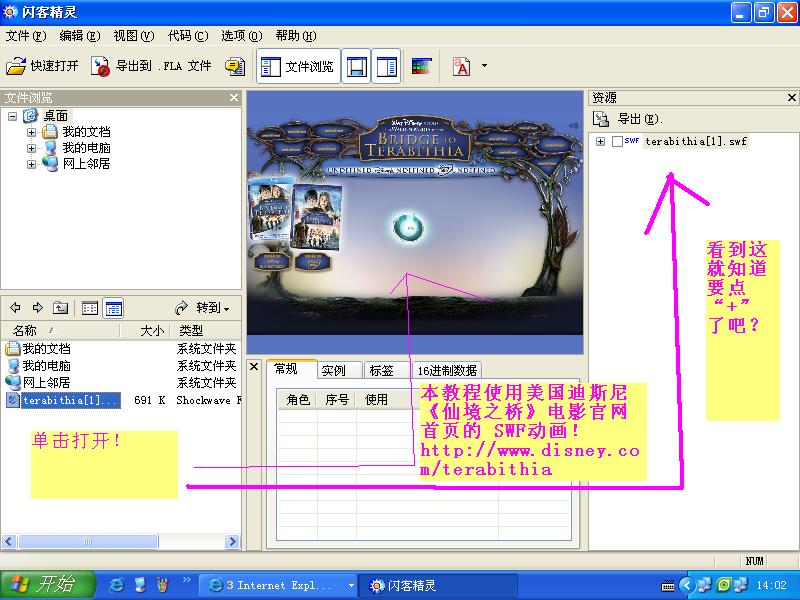Expand Network Neighborhood (网上邻居) tree node

(32, 164)
